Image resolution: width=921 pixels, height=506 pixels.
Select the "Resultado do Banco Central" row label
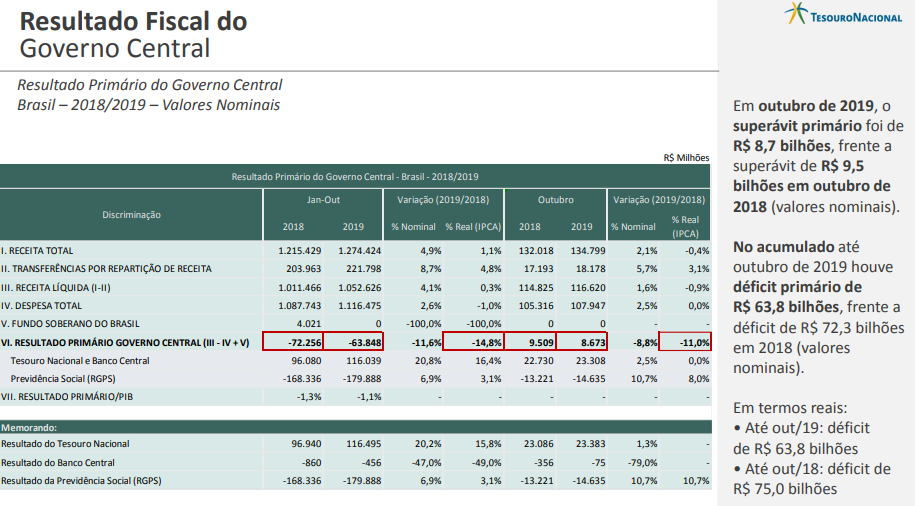pos(57,463)
